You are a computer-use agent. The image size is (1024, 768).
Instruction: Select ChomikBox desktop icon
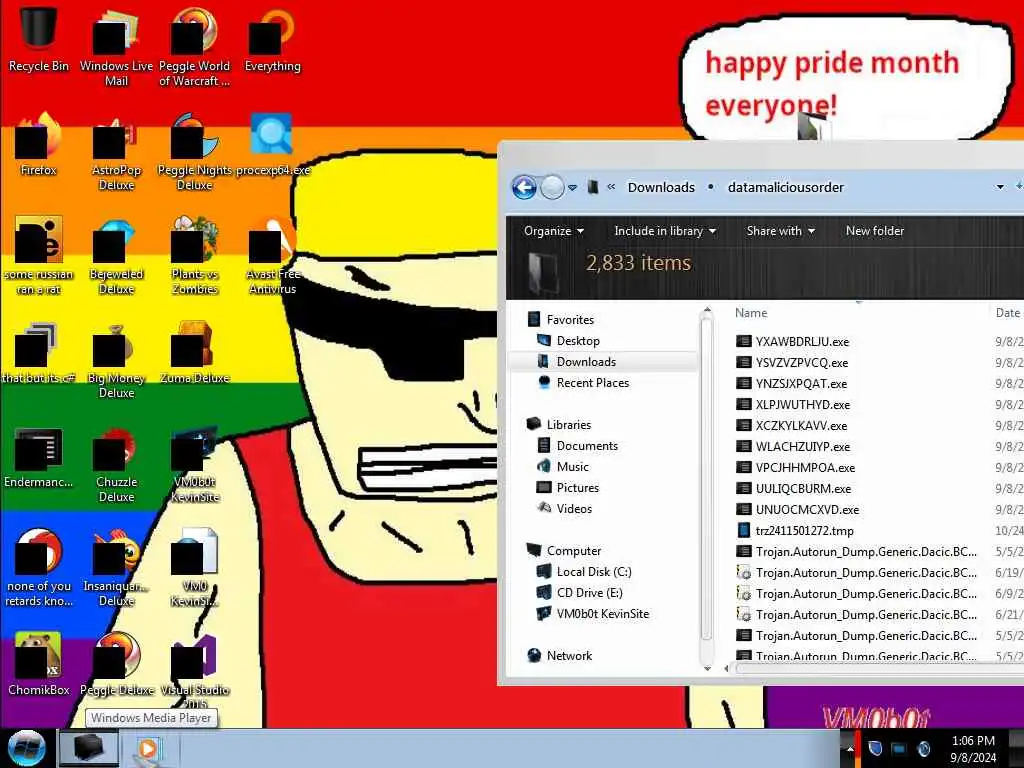(x=39, y=664)
